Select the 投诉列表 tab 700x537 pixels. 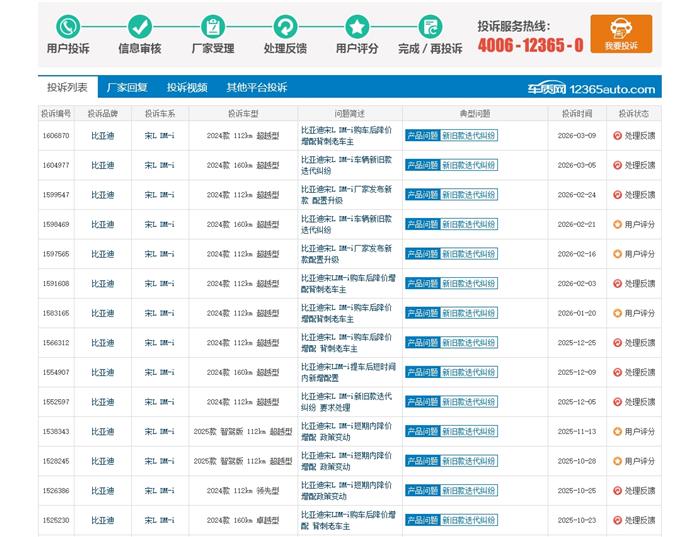pos(67,87)
